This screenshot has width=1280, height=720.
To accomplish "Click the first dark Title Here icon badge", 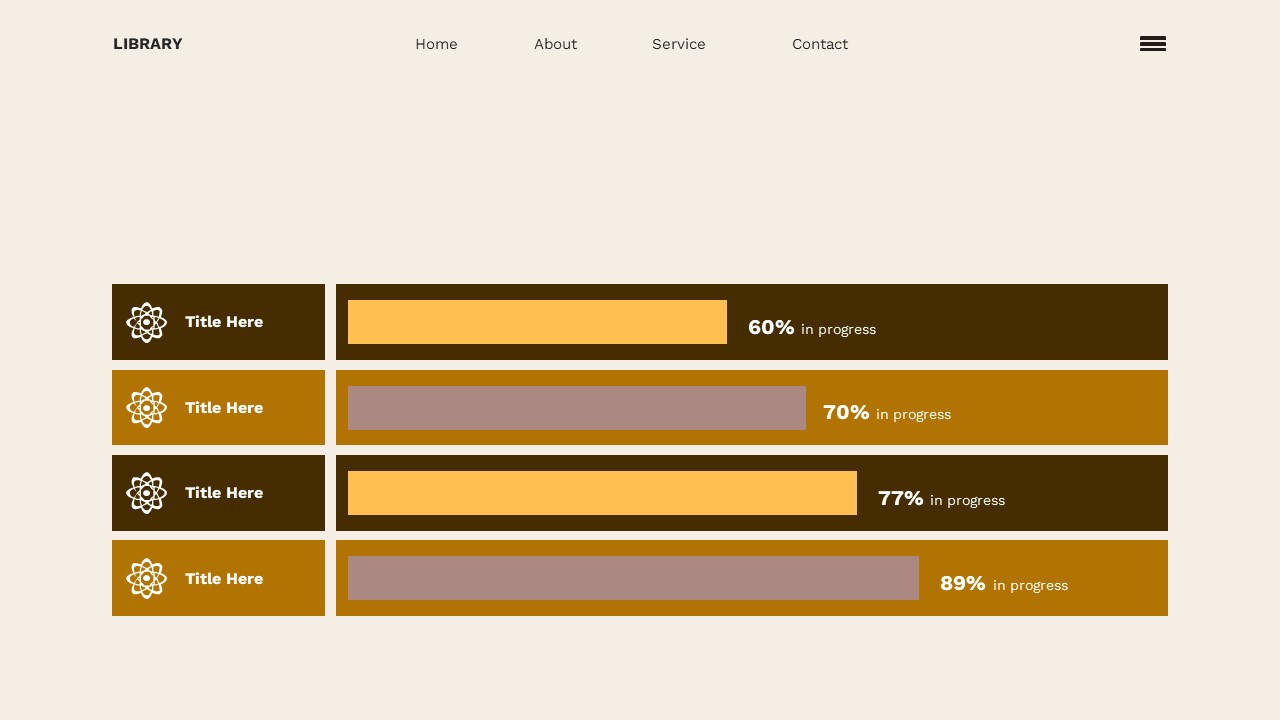I will pos(218,322).
